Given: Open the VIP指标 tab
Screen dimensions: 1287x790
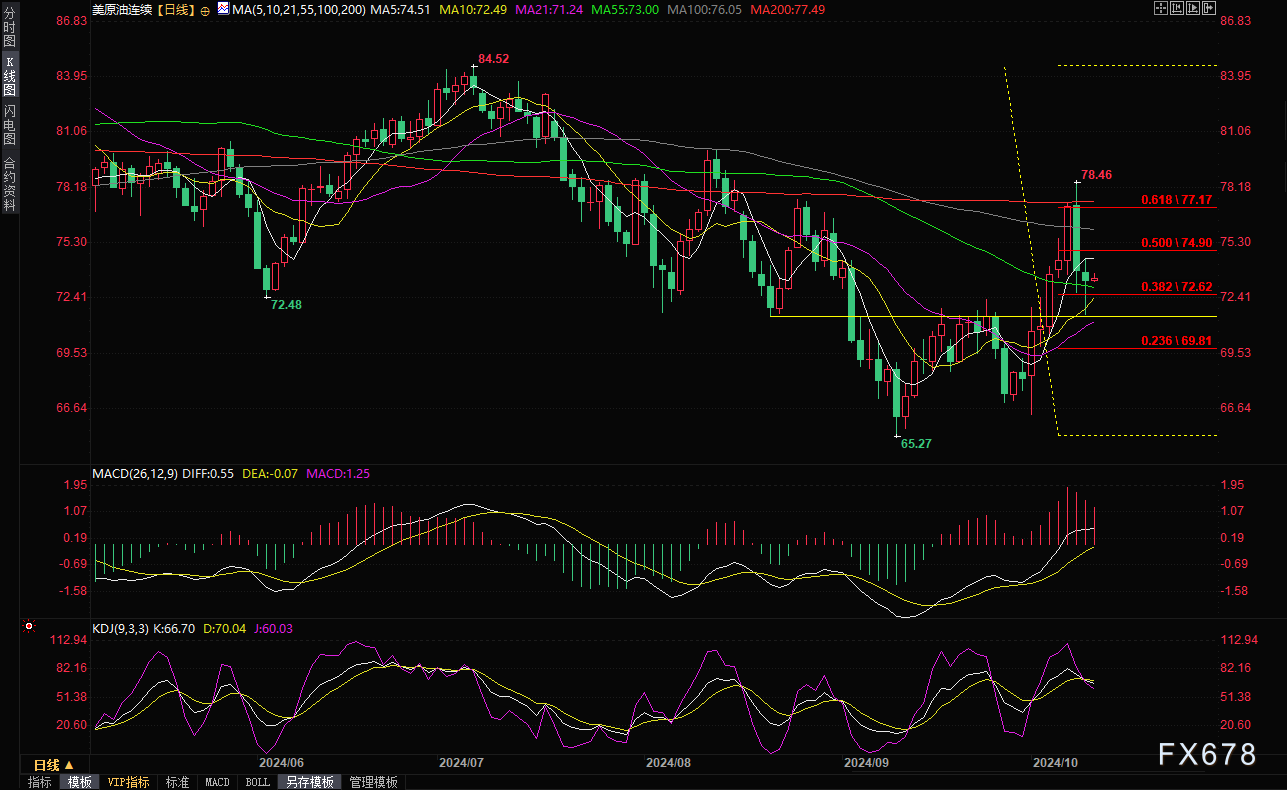Looking at the screenshot, I should click(x=129, y=782).
